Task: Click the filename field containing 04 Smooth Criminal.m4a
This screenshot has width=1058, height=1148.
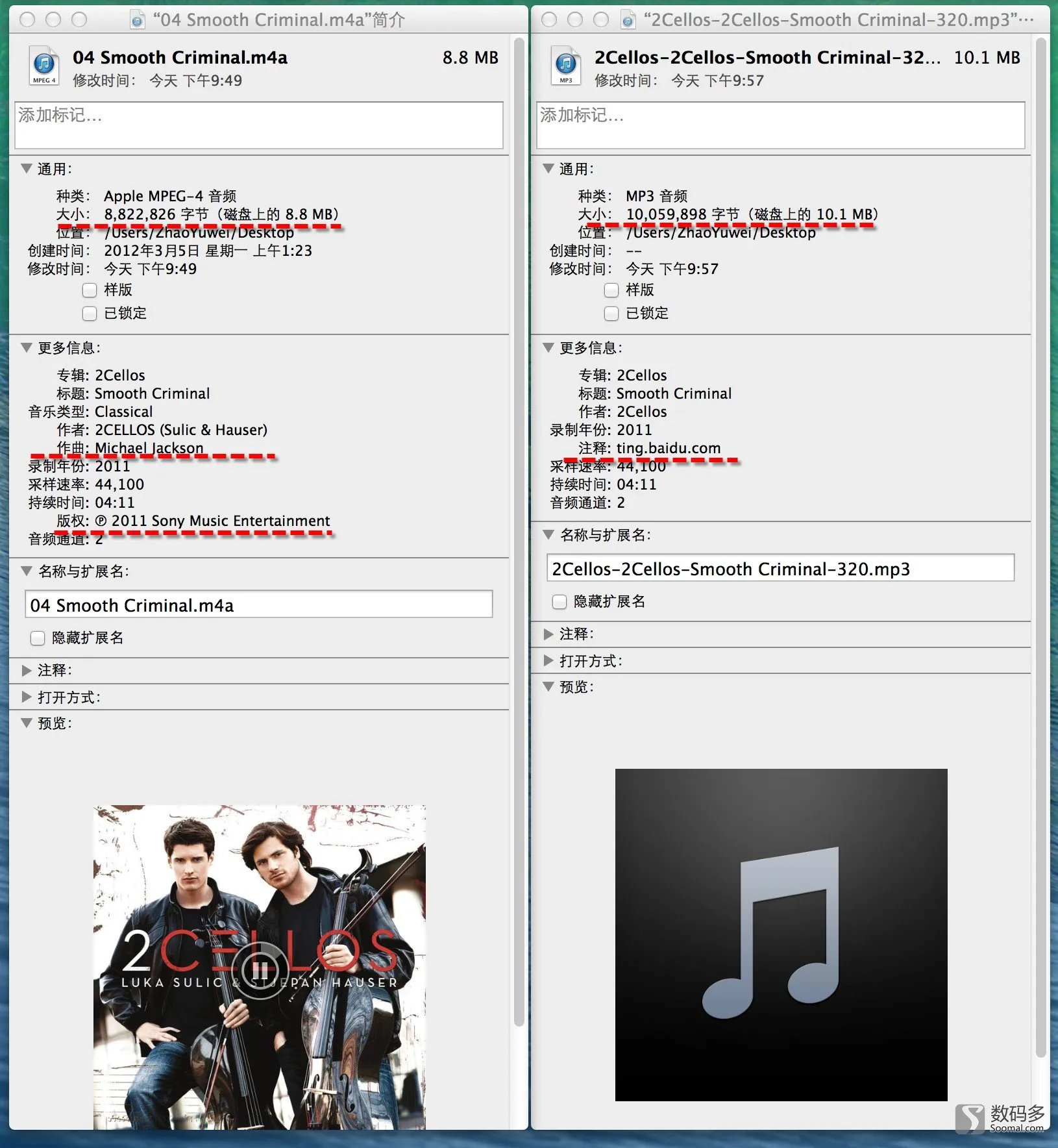Action: 258,605
